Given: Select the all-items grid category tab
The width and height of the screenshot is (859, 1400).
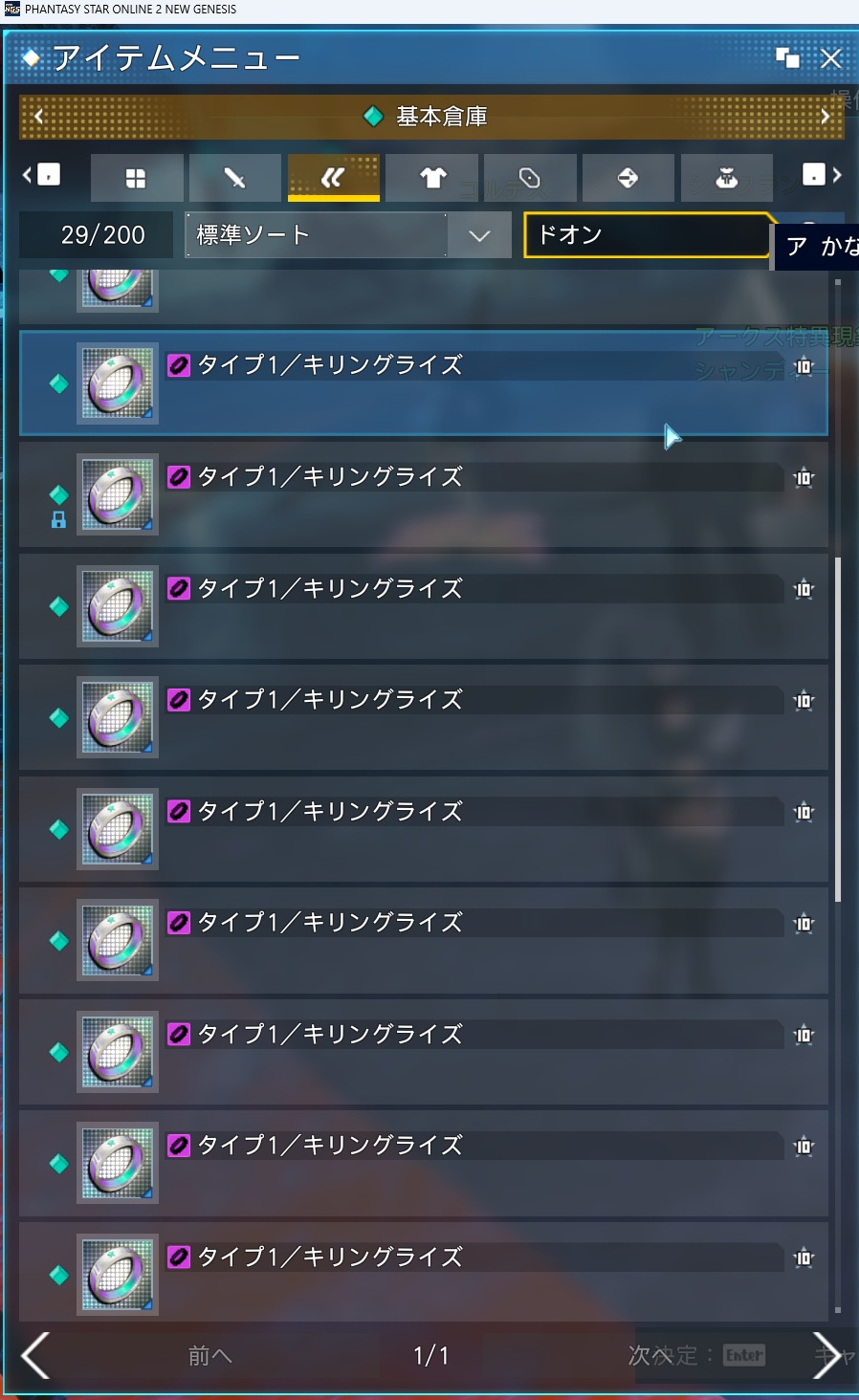Looking at the screenshot, I should pos(137,178).
